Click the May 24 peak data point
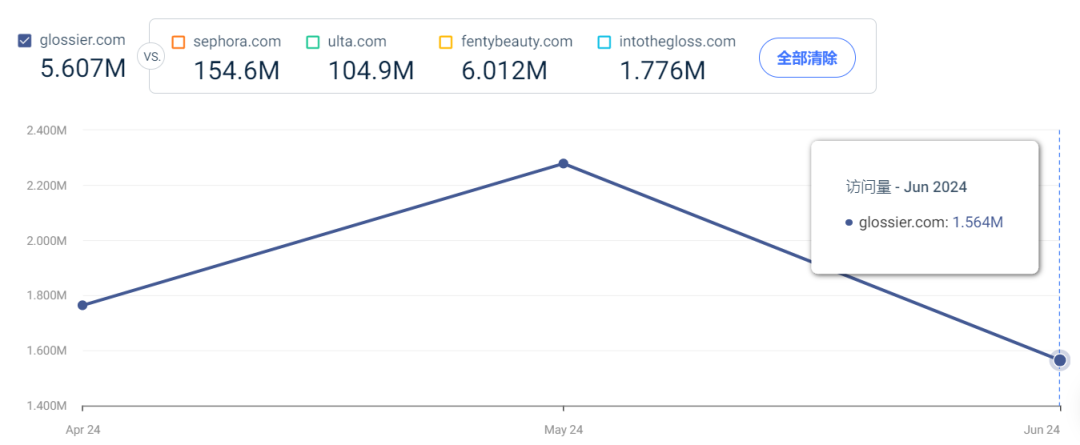The image size is (1080, 445). 563,163
